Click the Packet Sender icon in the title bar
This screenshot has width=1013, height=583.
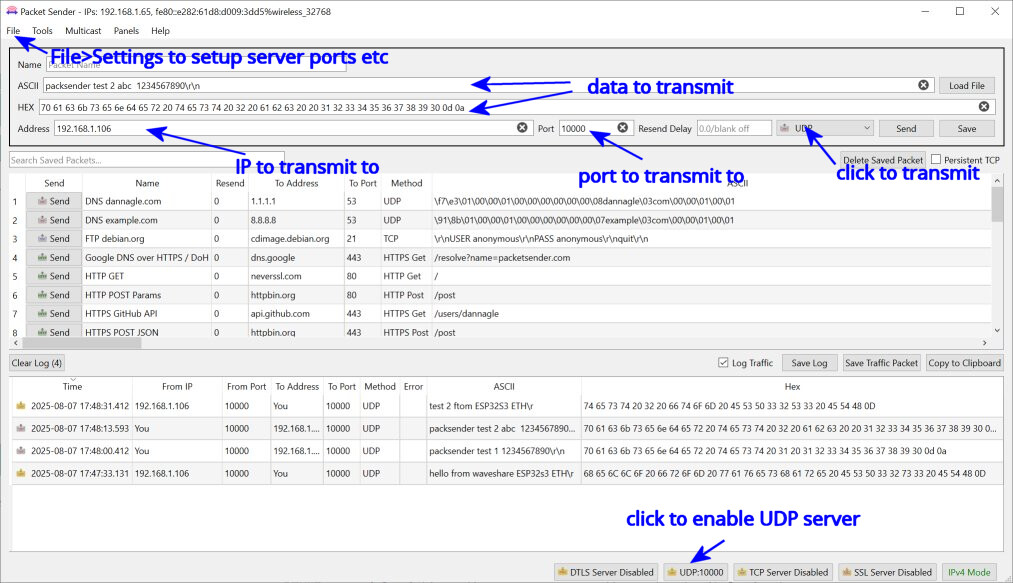[x=11, y=10]
